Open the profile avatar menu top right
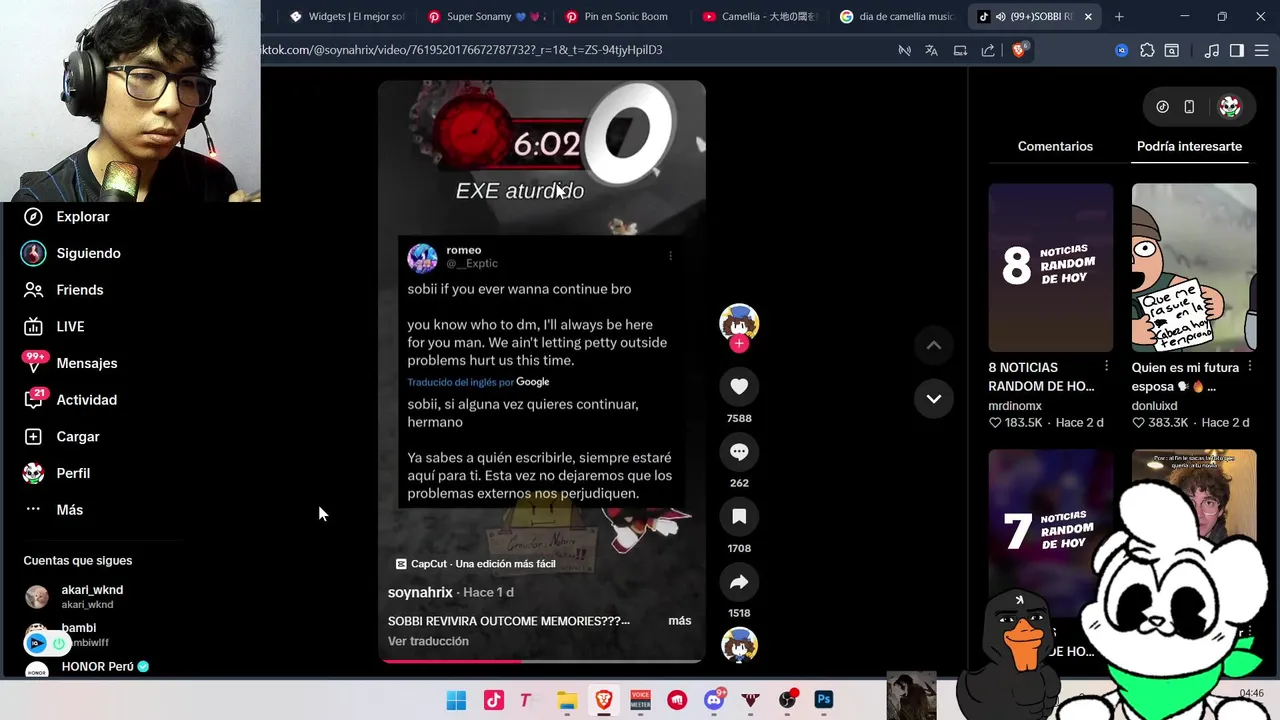This screenshot has height=720, width=1280. pyautogui.click(x=1230, y=107)
